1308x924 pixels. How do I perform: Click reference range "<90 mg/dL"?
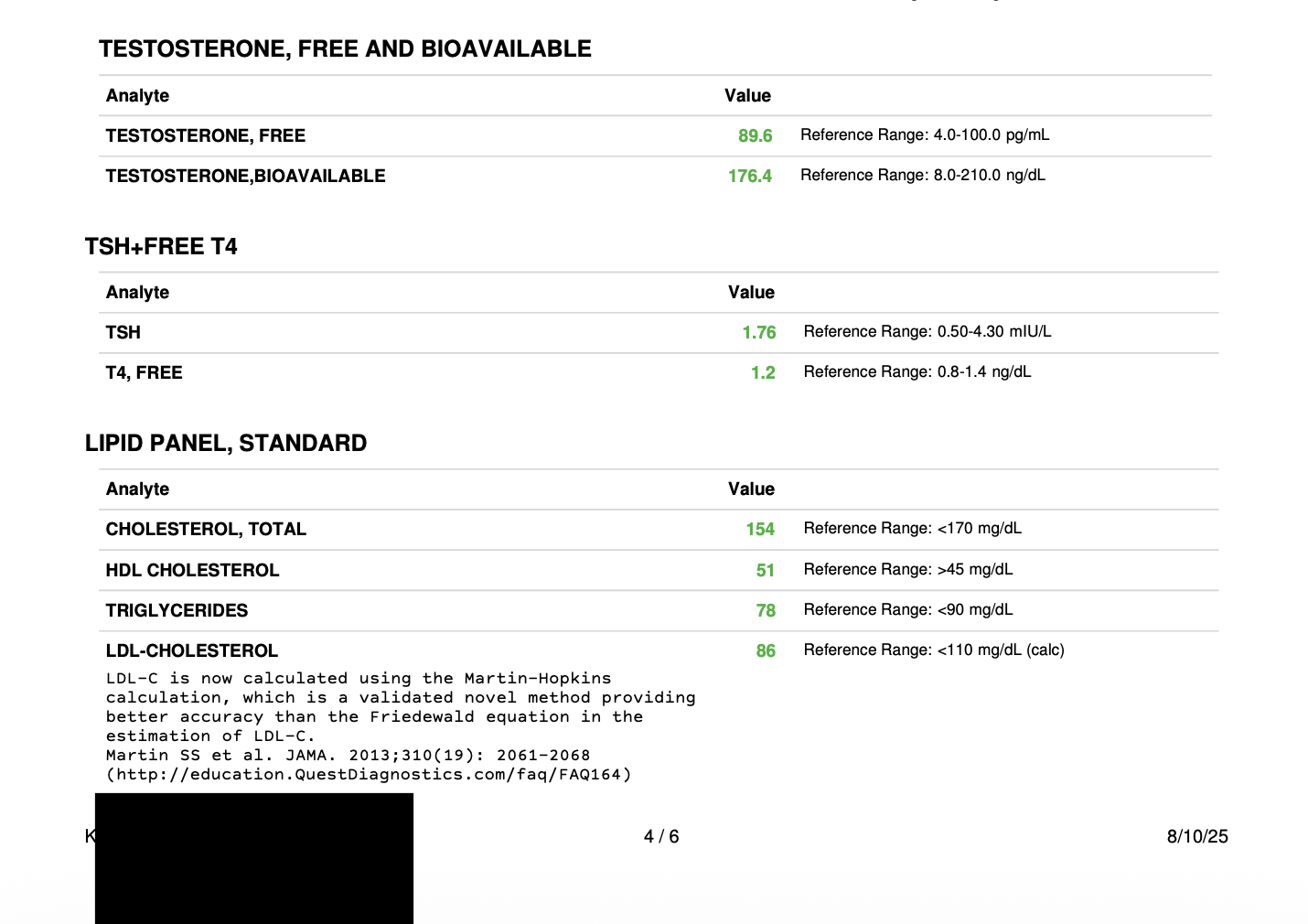975,609
